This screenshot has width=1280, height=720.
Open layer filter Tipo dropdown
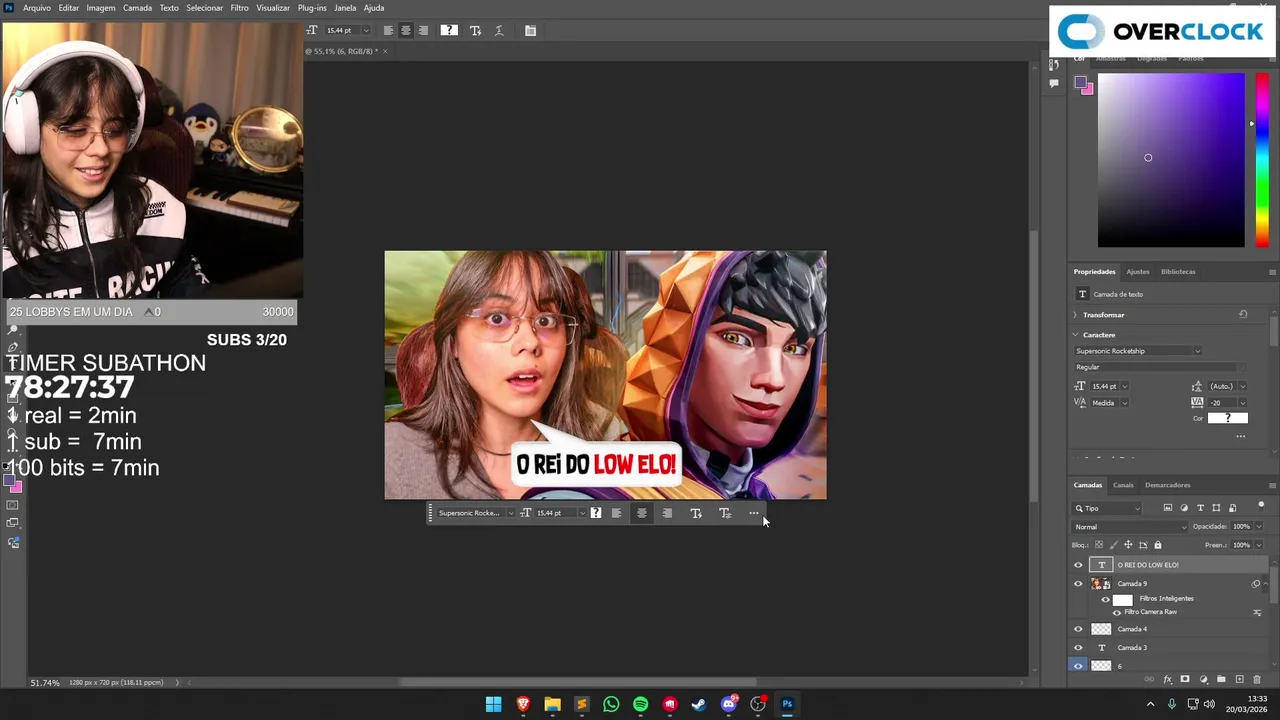coord(1108,508)
